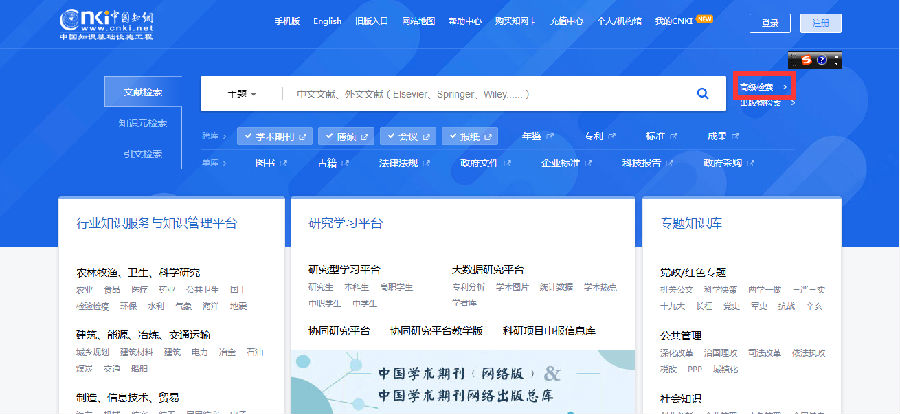This screenshot has width=900, height=414.
Task: Open the 协同研究平台教学版 link
Action: tap(436, 331)
